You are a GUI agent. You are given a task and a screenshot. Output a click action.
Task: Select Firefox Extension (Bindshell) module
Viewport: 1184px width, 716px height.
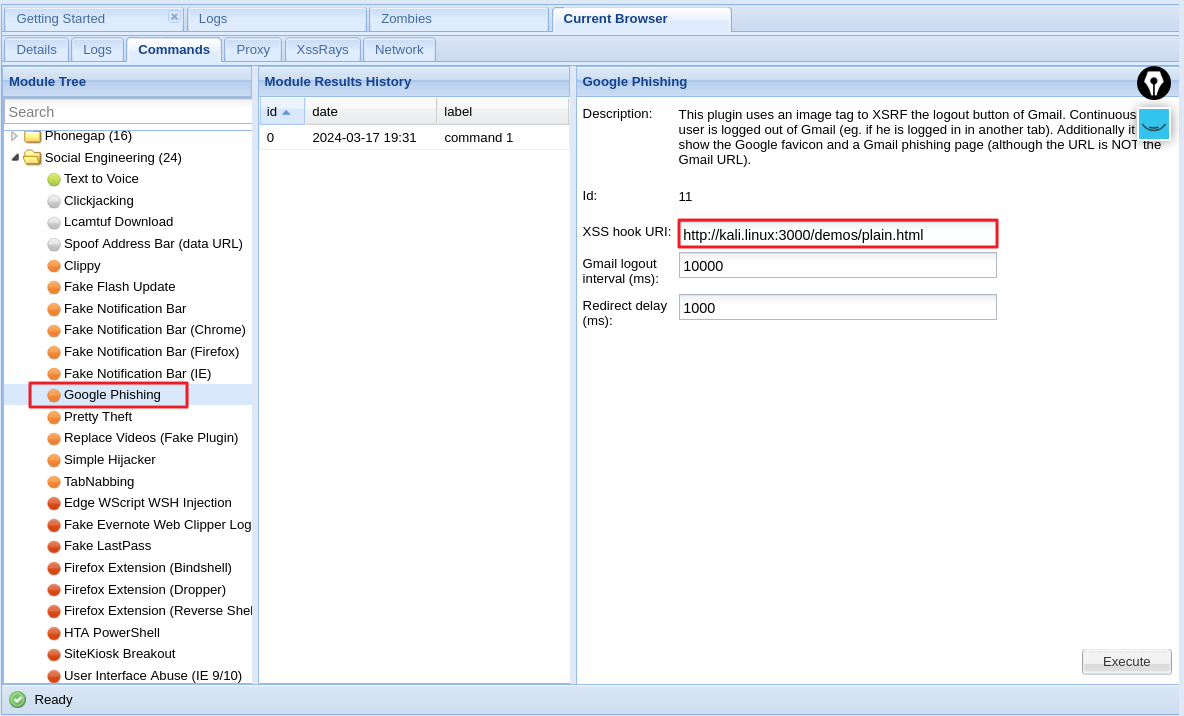pos(148,568)
